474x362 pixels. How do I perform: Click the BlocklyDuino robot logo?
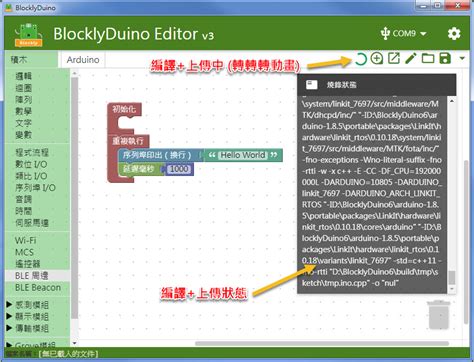coord(28,35)
